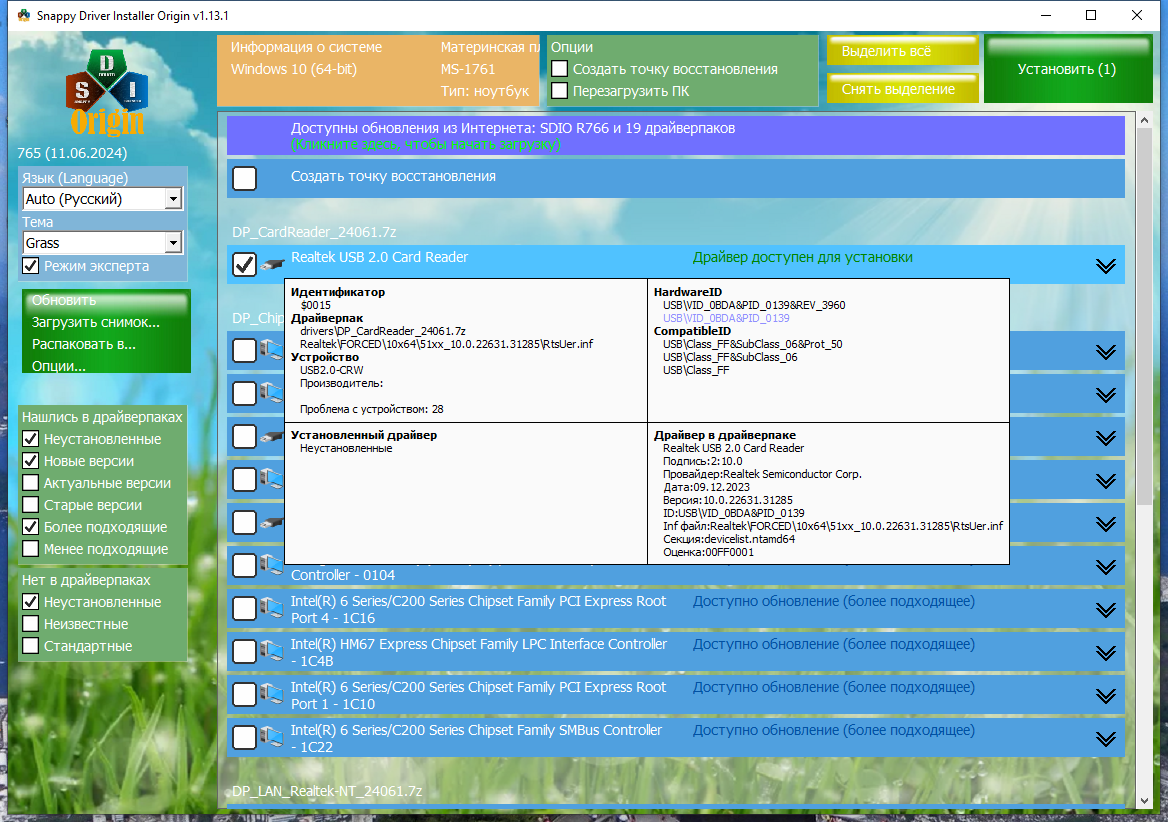The width and height of the screenshot is (1168, 822).
Task: Enable the Менее подходящие filter
Action: click(x=31, y=549)
